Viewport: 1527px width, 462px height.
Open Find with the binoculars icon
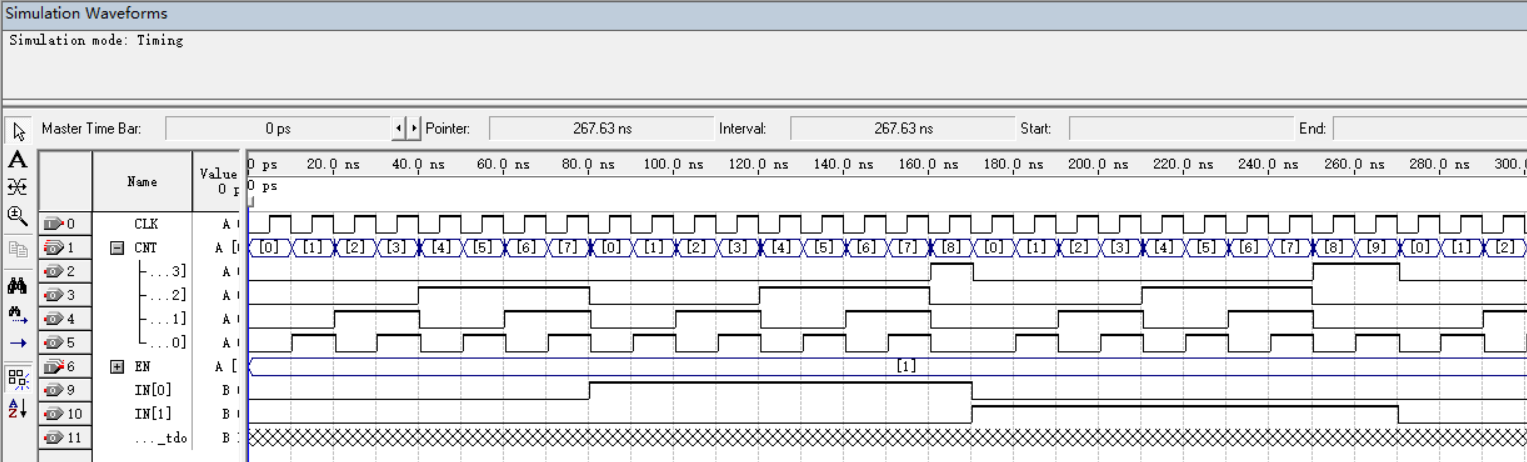17,286
